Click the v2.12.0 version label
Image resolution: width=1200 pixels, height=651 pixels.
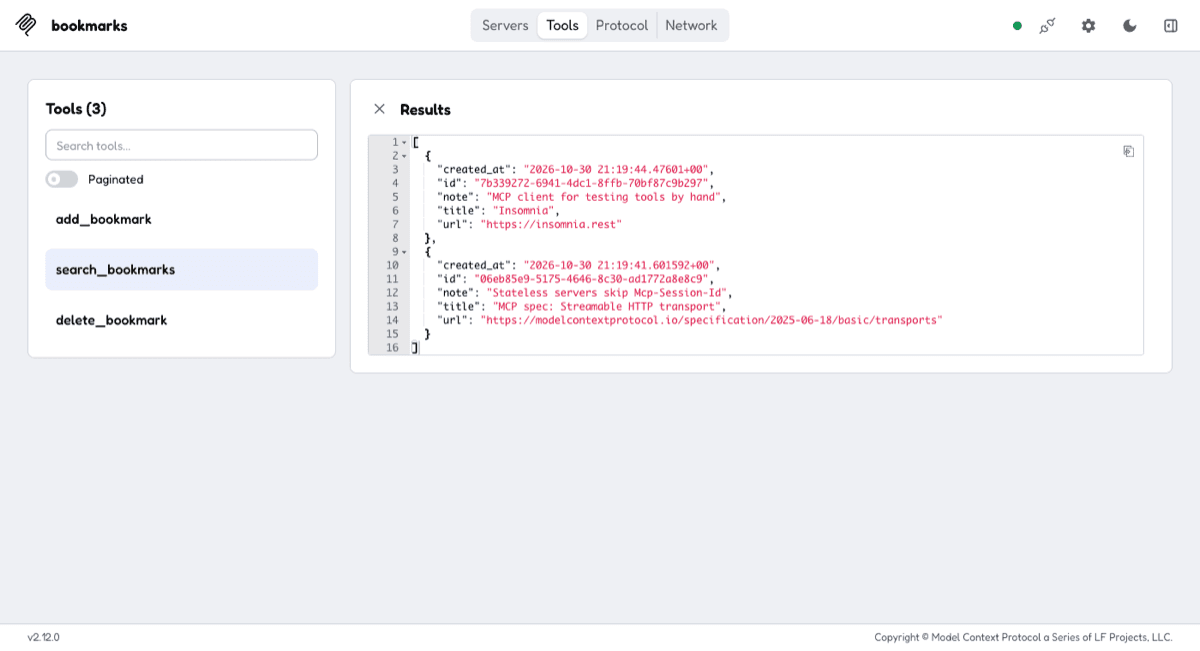point(43,637)
